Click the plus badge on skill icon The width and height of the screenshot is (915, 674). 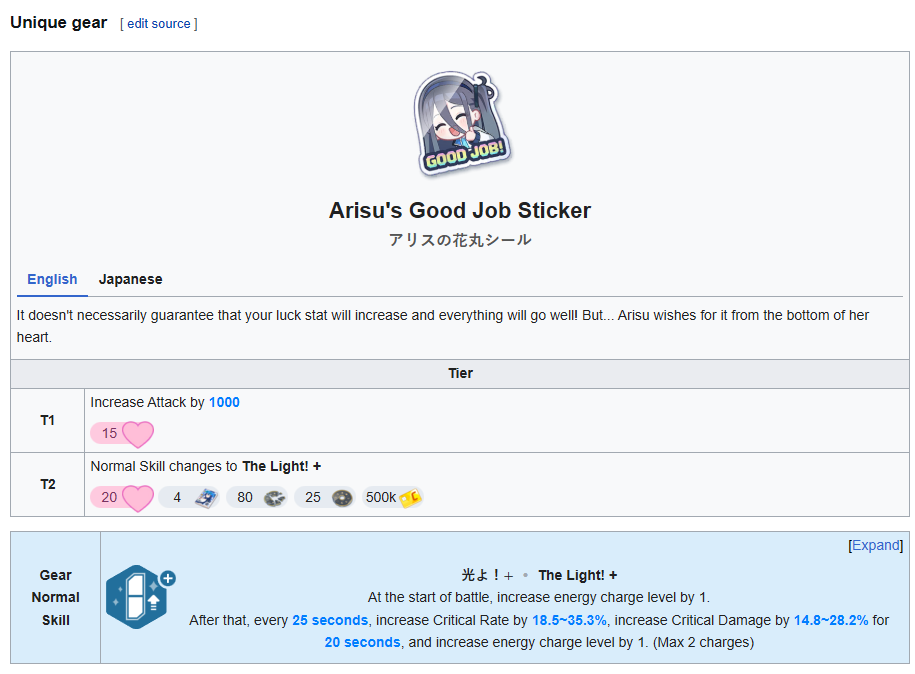pos(167,578)
